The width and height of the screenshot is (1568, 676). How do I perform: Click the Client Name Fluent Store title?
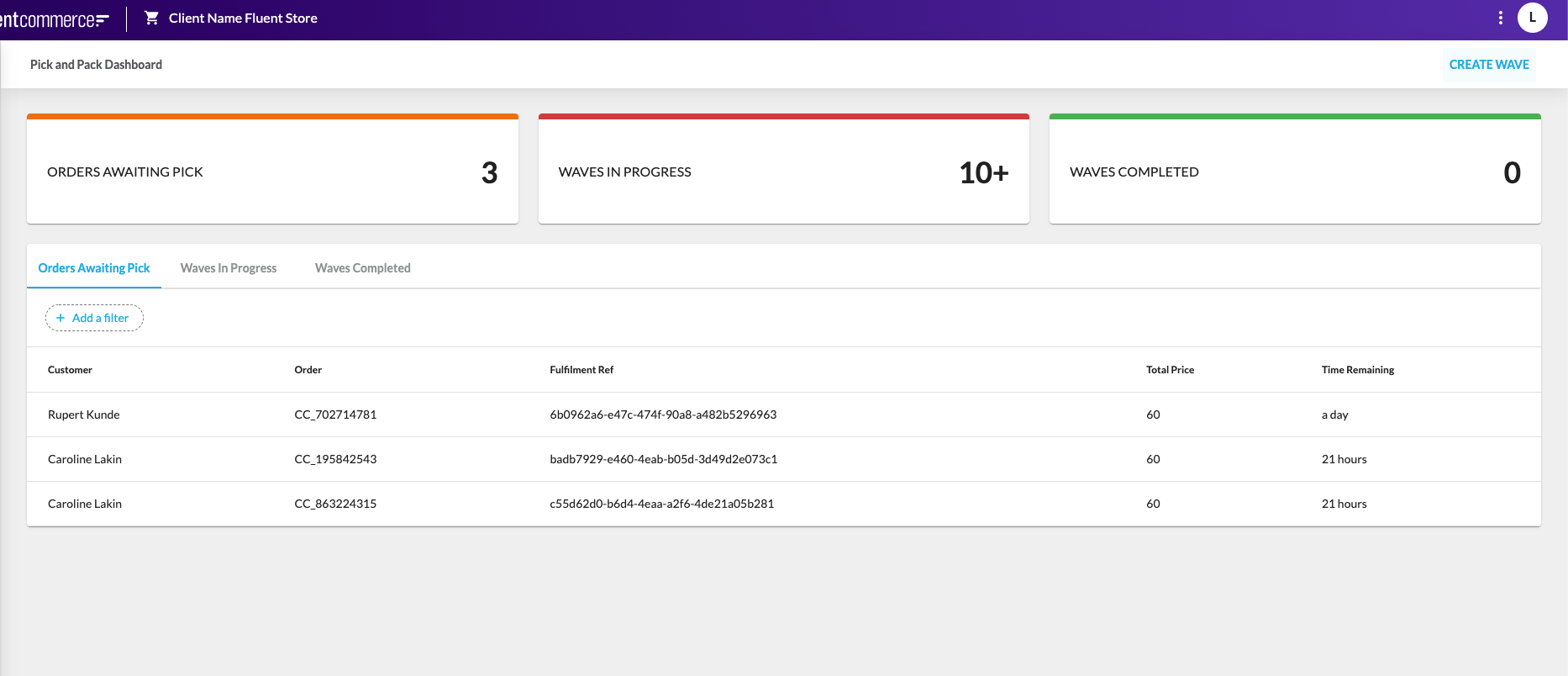[243, 18]
